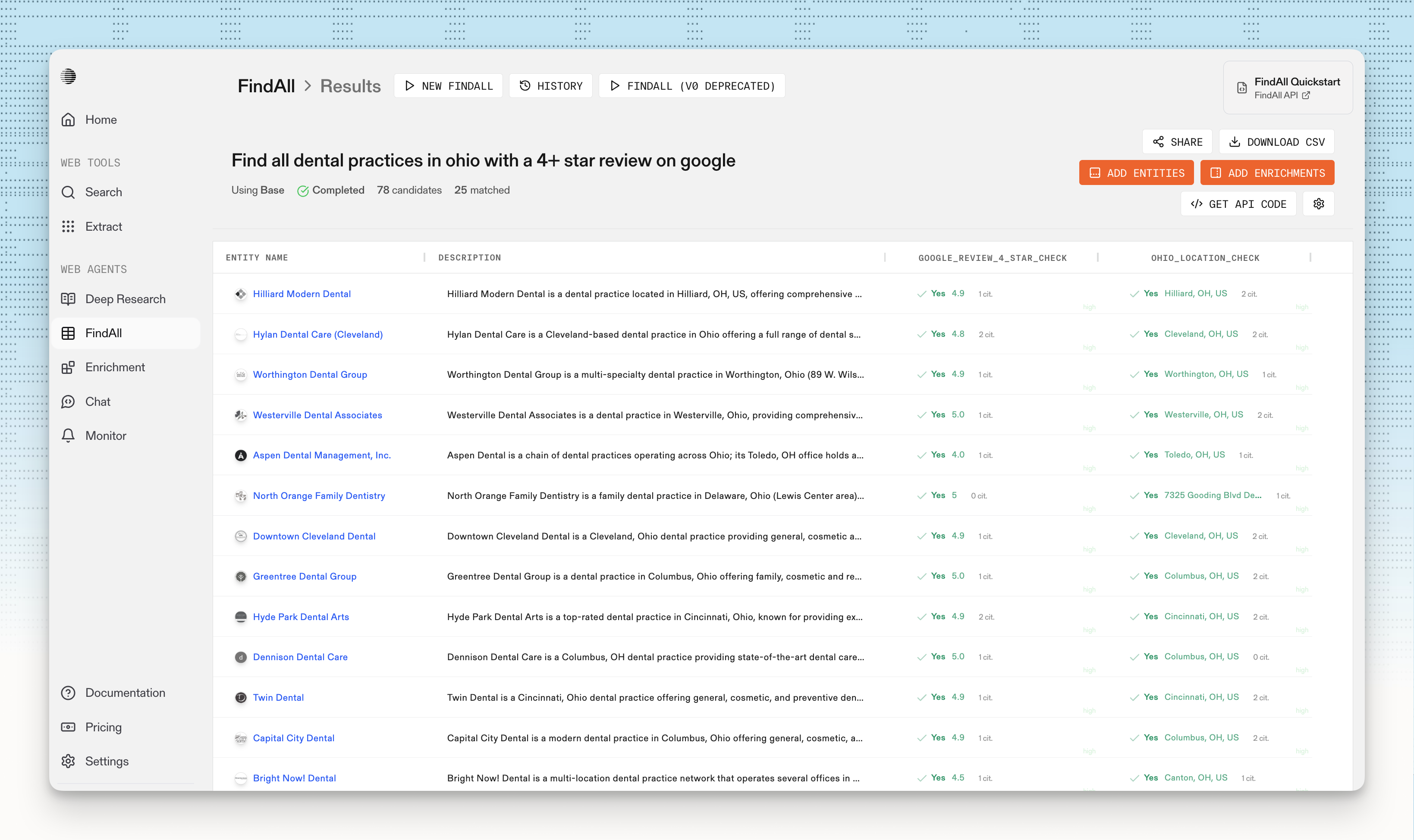This screenshot has width=1414, height=840.
Task: Click the Aspen Dental Management favicon
Action: click(x=241, y=456)
